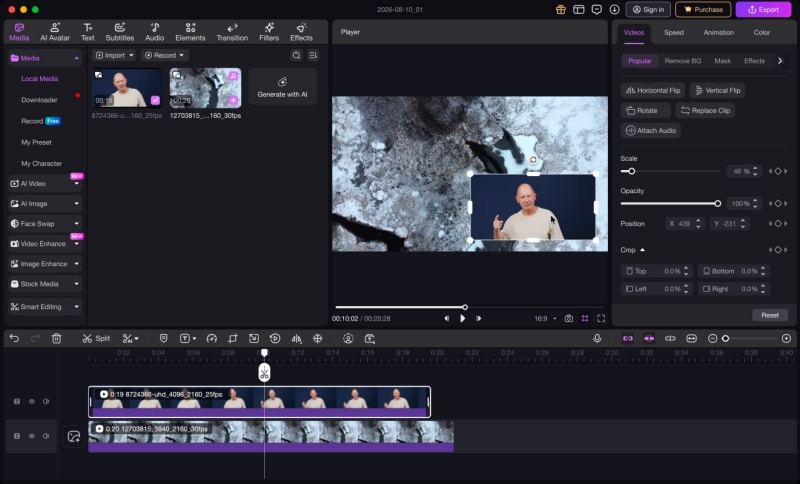Switch to the Animation tab
Image resolution: width=800 pixels, height=484 pixels.
click(x=718, y=32)
